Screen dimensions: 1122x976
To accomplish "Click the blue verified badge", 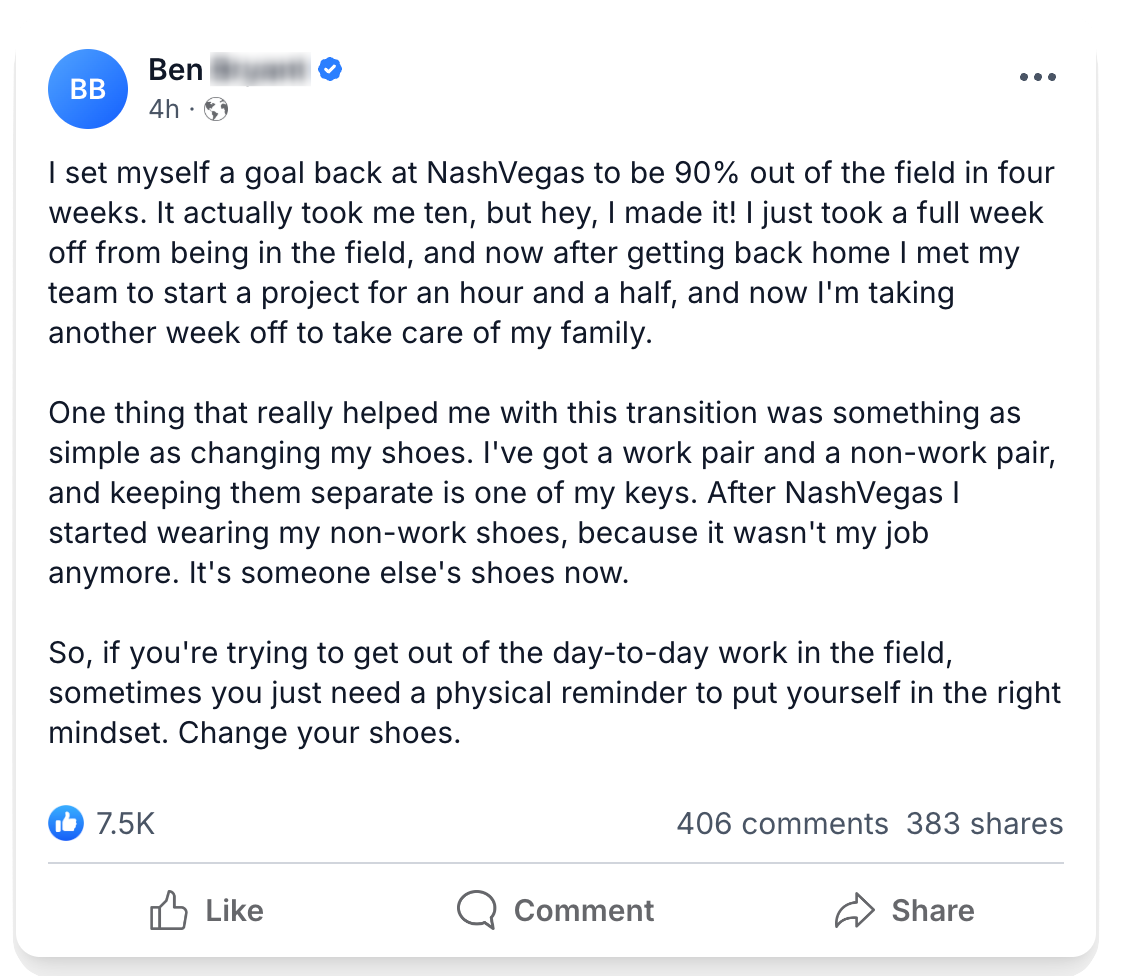I will click(x=331, y=70).
